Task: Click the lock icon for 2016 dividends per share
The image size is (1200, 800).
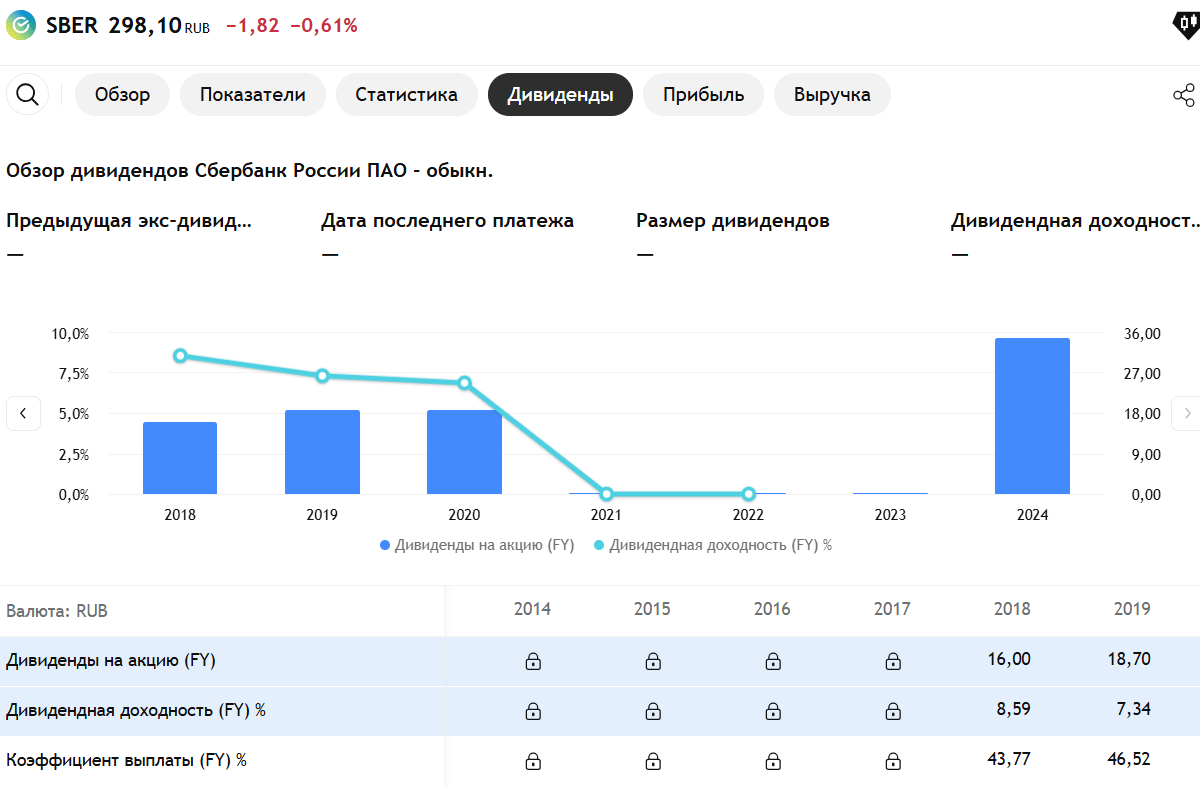Action: coord(773,660)
